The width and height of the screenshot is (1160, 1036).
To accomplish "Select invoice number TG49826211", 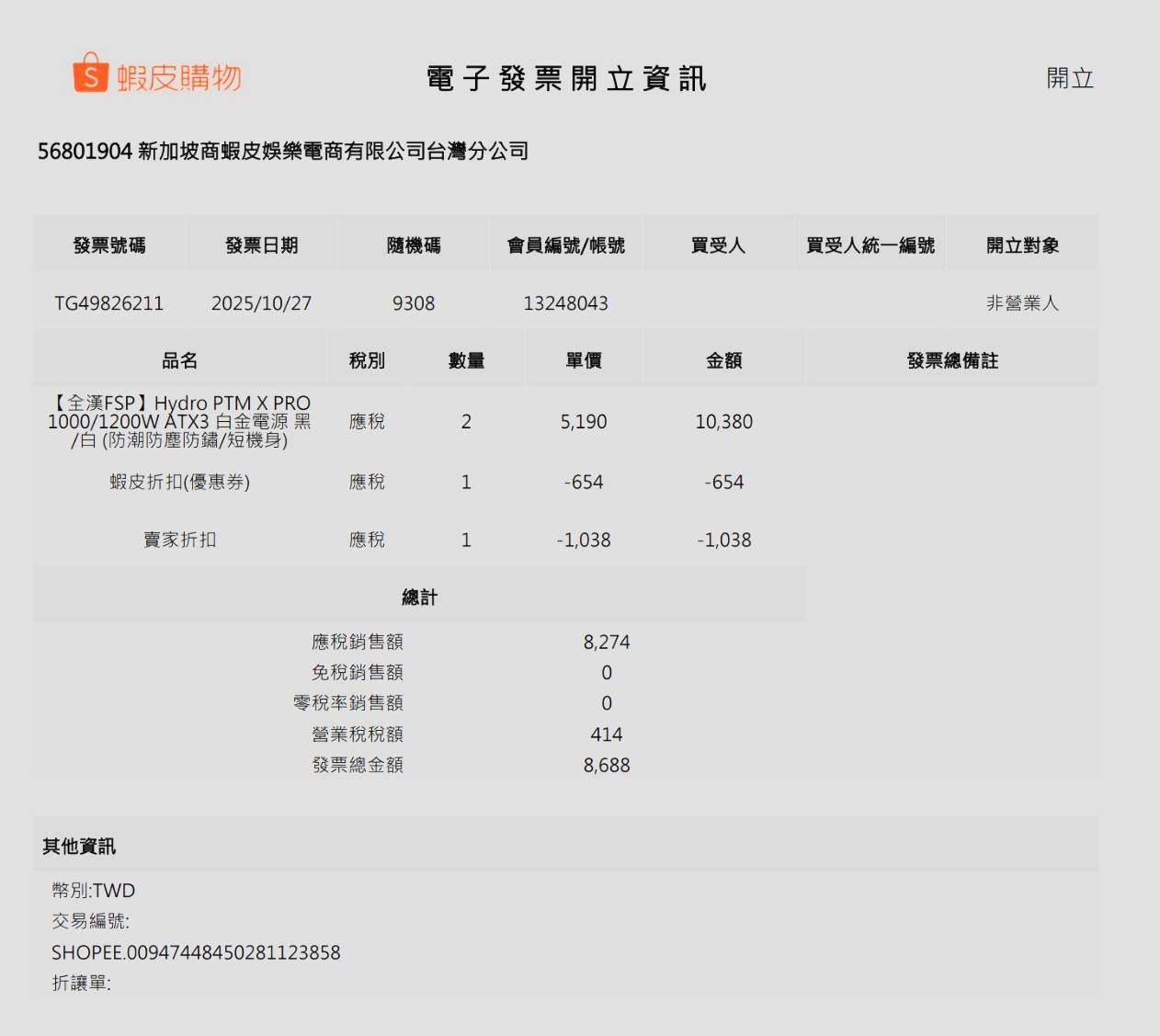I will tap(108, 303).
